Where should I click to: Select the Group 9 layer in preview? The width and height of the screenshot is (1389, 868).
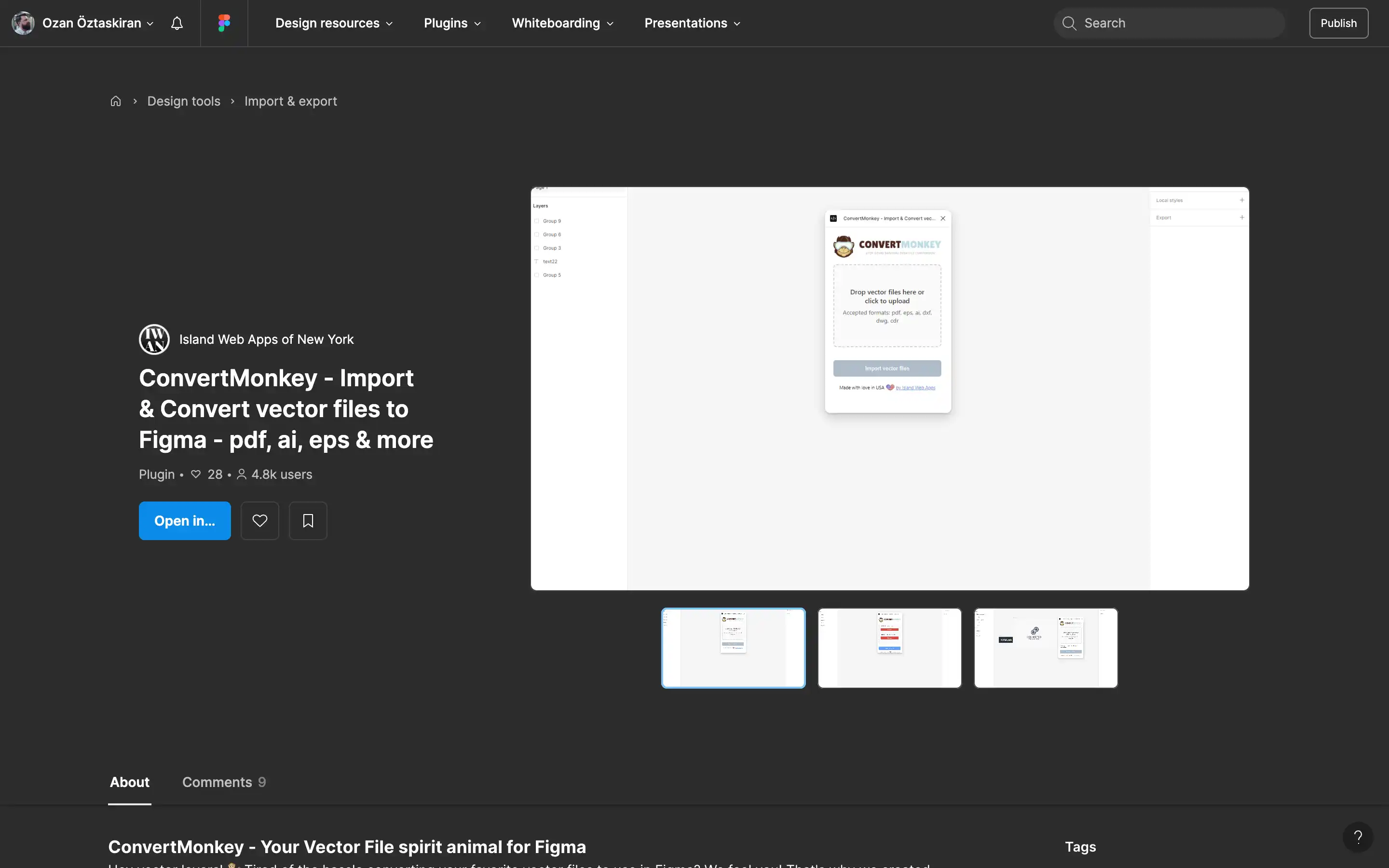pos(552,221)
